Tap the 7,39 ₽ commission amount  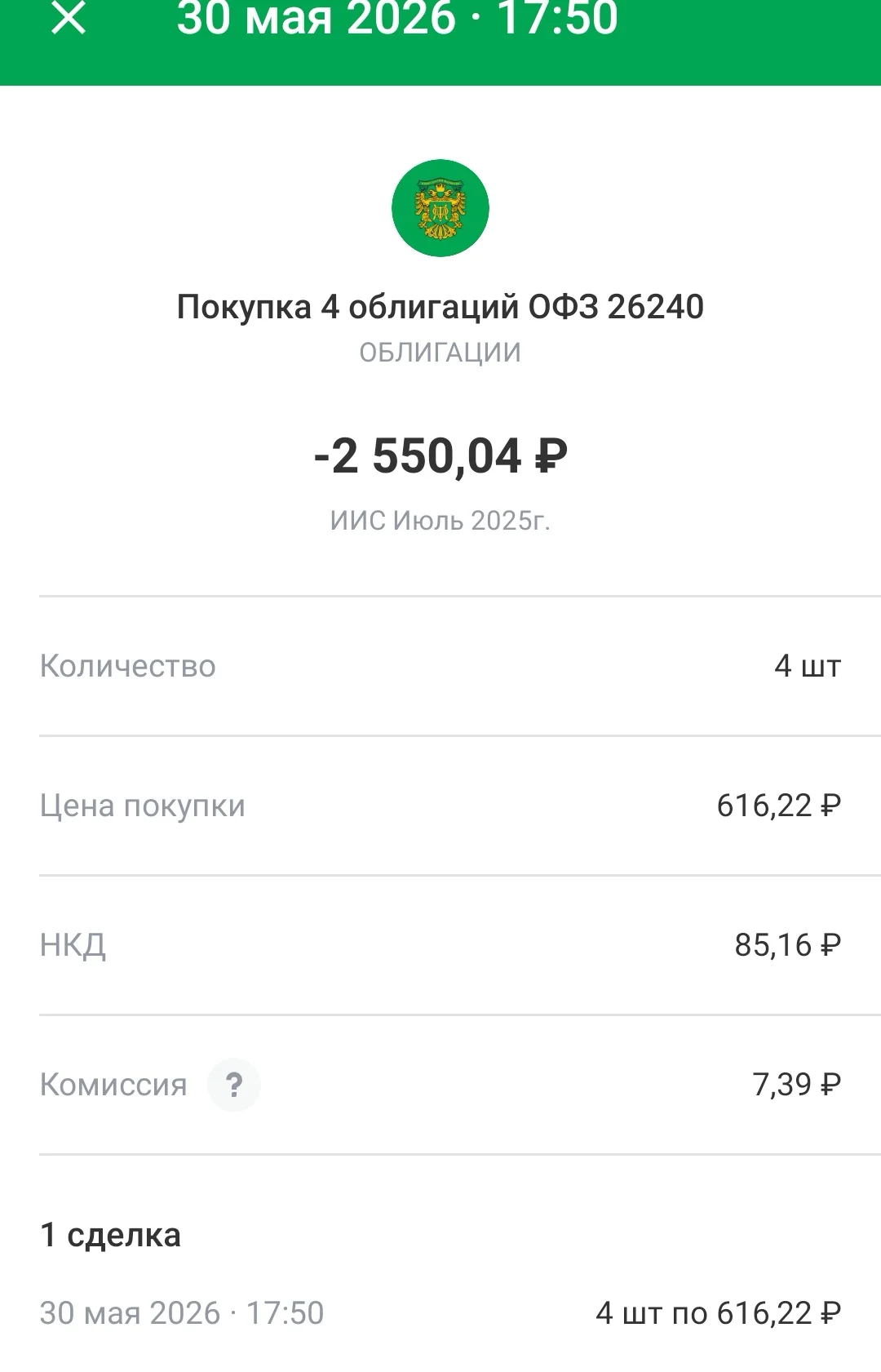click(797, 1085)
